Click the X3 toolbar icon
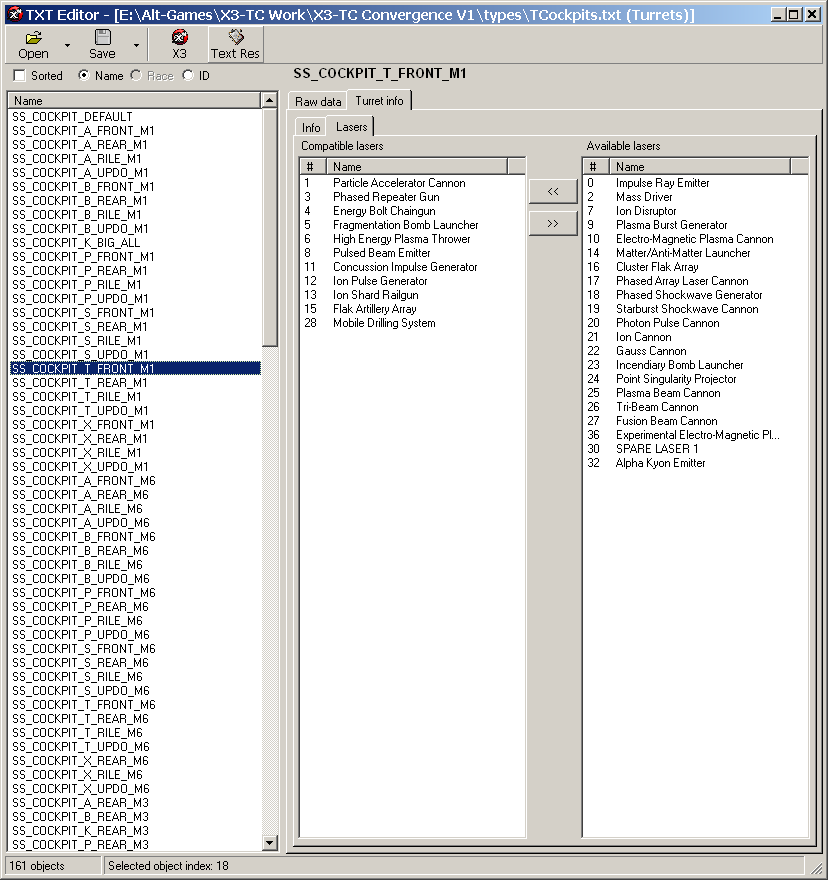This screenshot has width=828, height=880. 179,38
